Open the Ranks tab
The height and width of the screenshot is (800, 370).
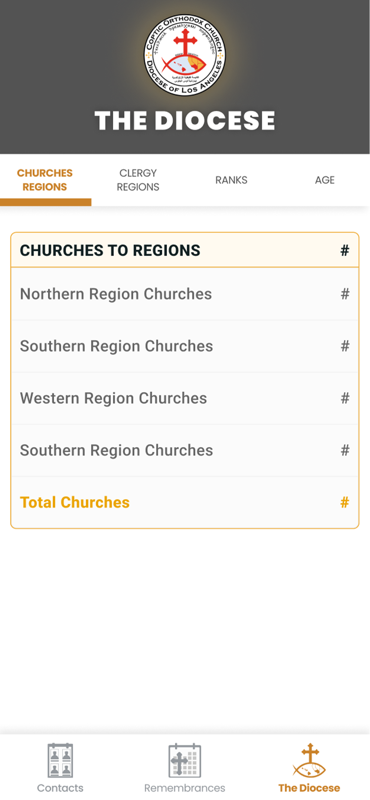231,180
